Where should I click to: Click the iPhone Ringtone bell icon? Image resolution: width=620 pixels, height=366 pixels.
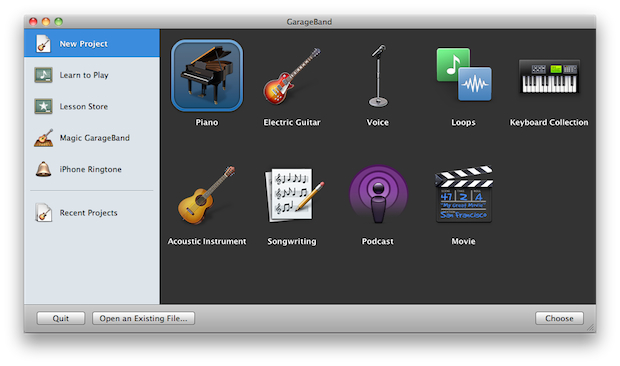pyautogui.click(x=43, y=169)
